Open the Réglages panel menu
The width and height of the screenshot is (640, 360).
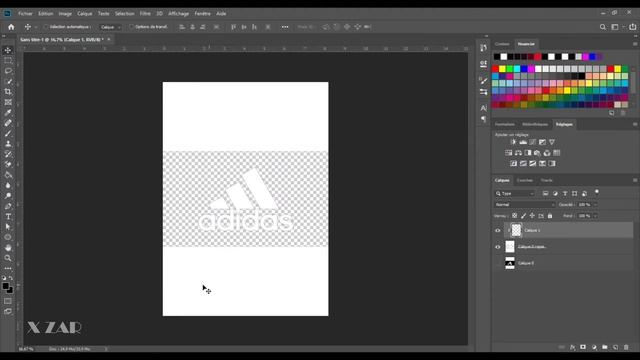click(x=635, y=124)
